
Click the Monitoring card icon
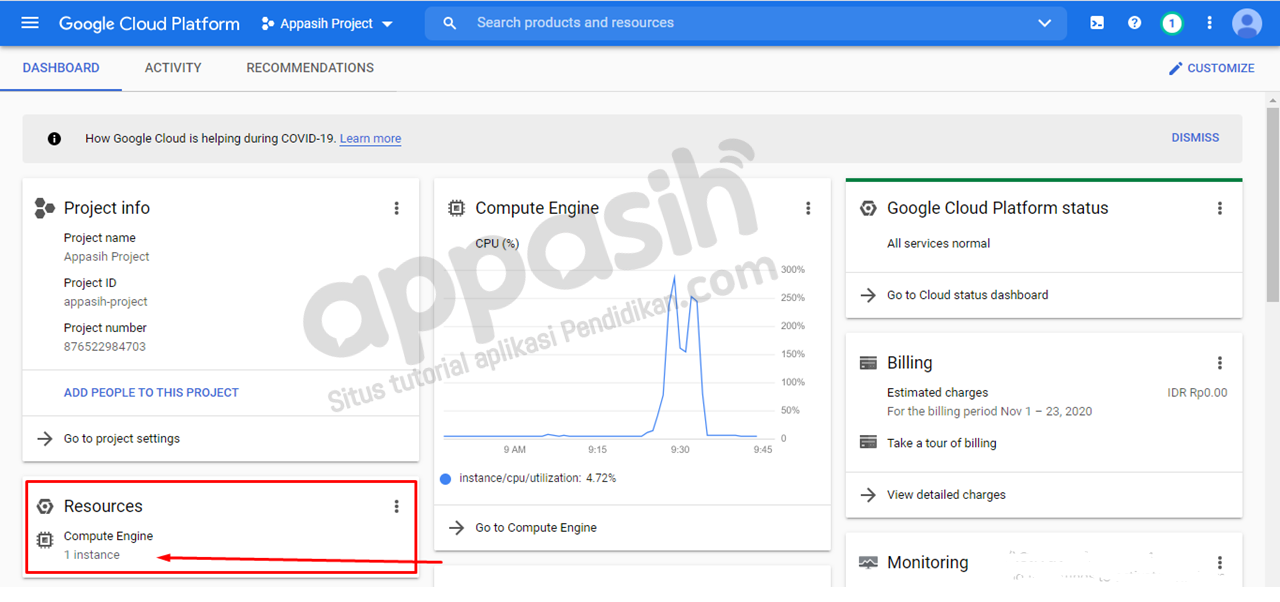[x=868, y=563]
